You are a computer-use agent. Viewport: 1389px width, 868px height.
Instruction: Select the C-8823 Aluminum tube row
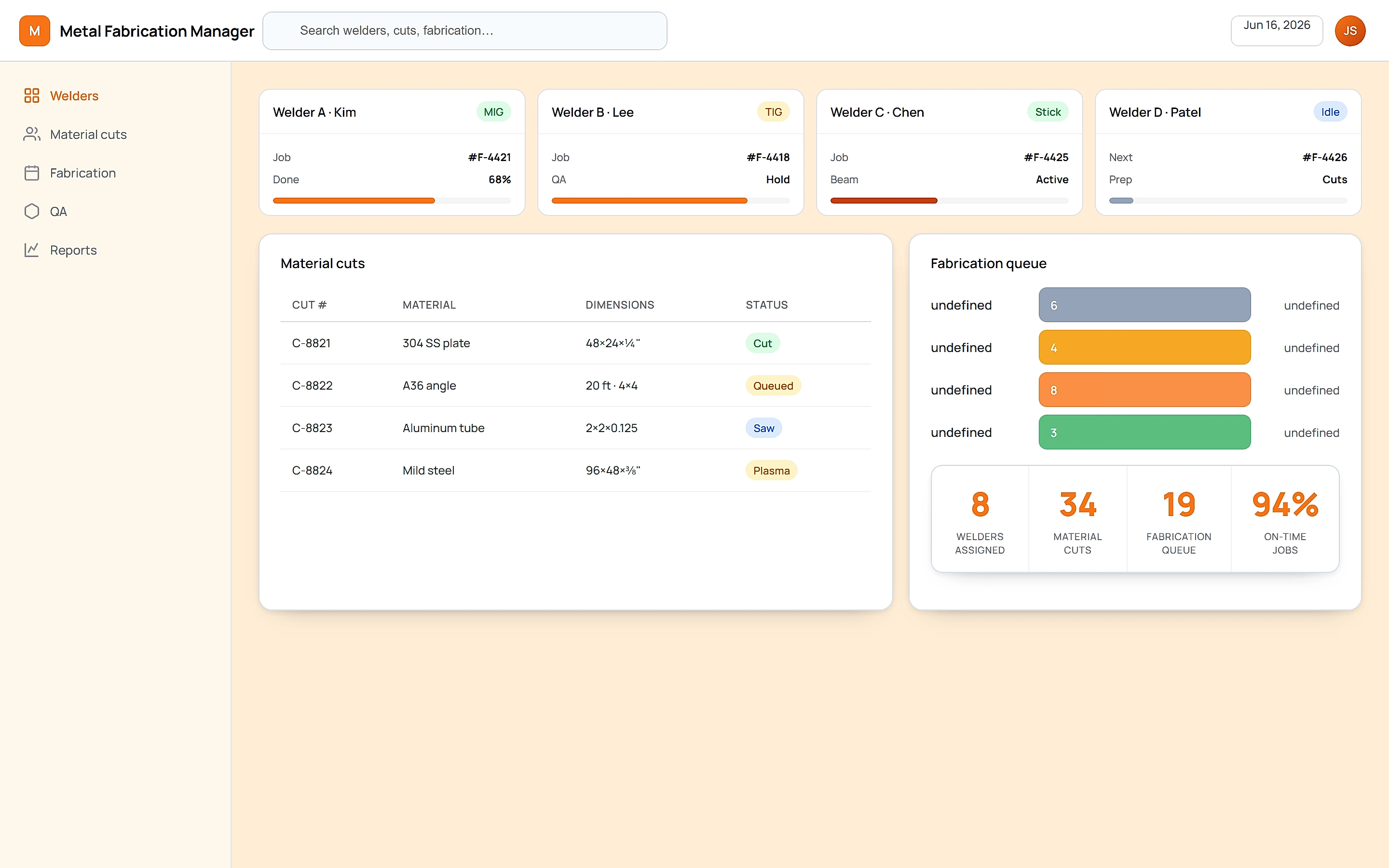coord(575,428)
